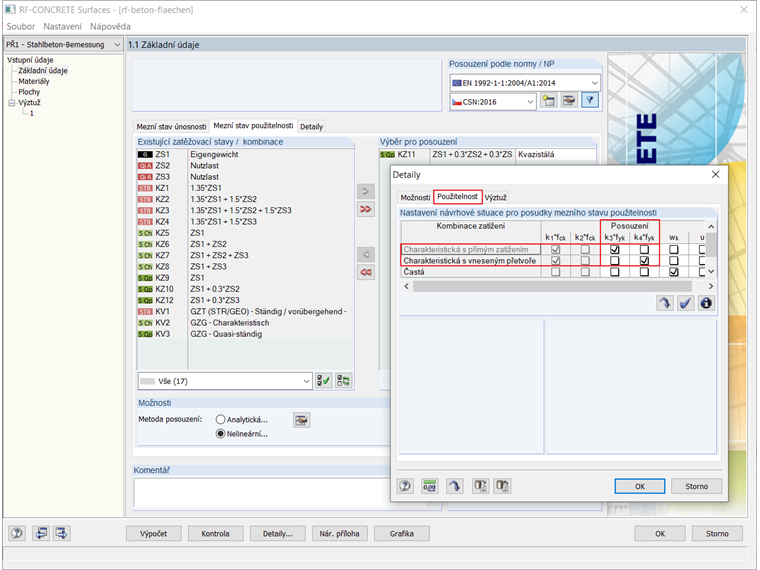Click the double left arrow to remove all load cases
Image resolution: width=760 pixels, height=570 pixels.
[x=365, y=272]
